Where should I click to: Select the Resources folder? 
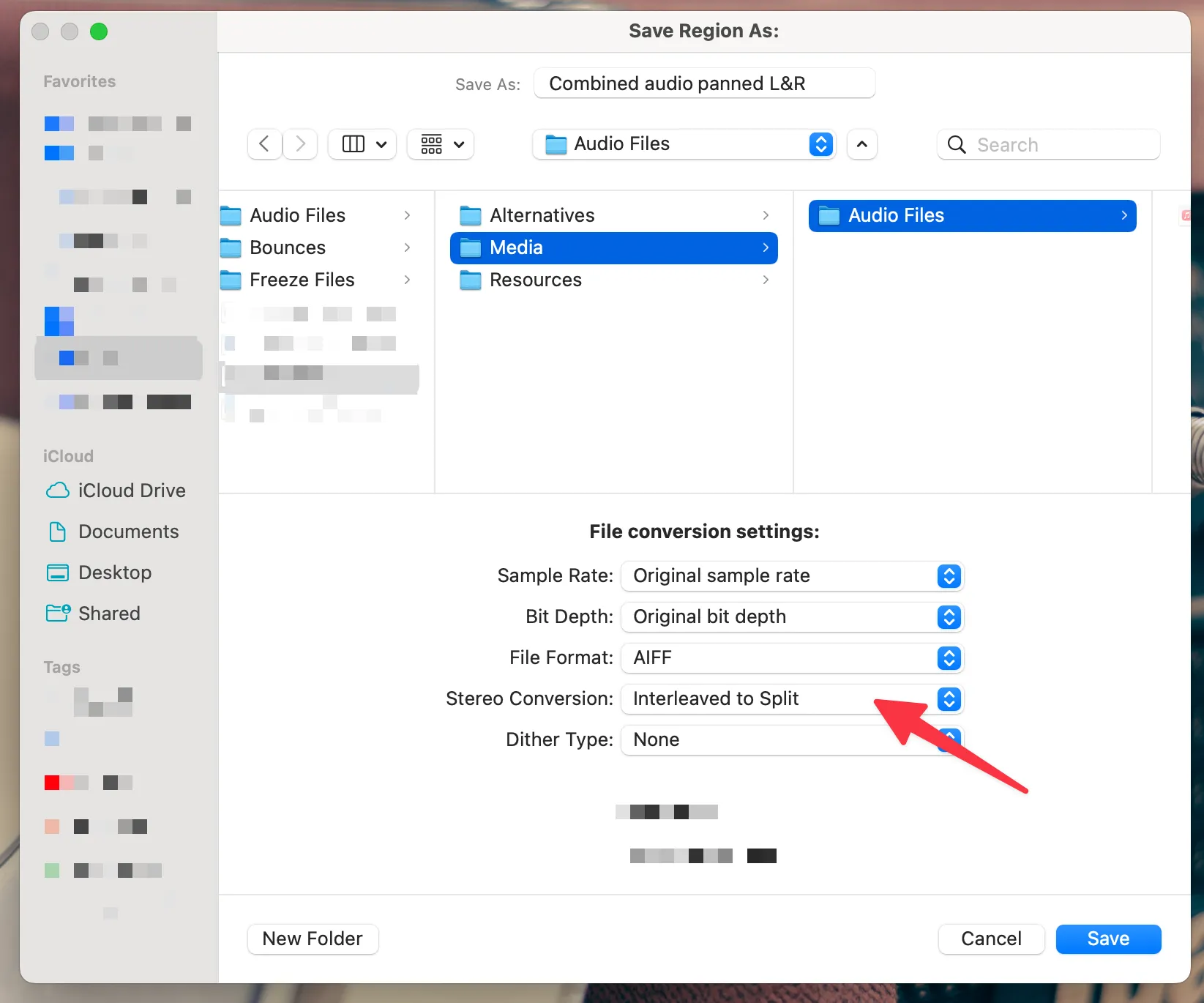tap(535, 280)
